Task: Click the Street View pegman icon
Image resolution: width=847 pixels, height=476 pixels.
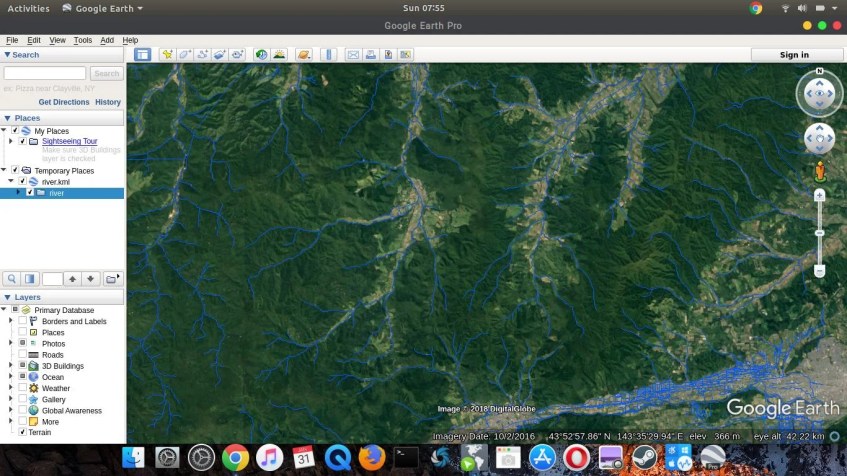Action: [820, 171]
